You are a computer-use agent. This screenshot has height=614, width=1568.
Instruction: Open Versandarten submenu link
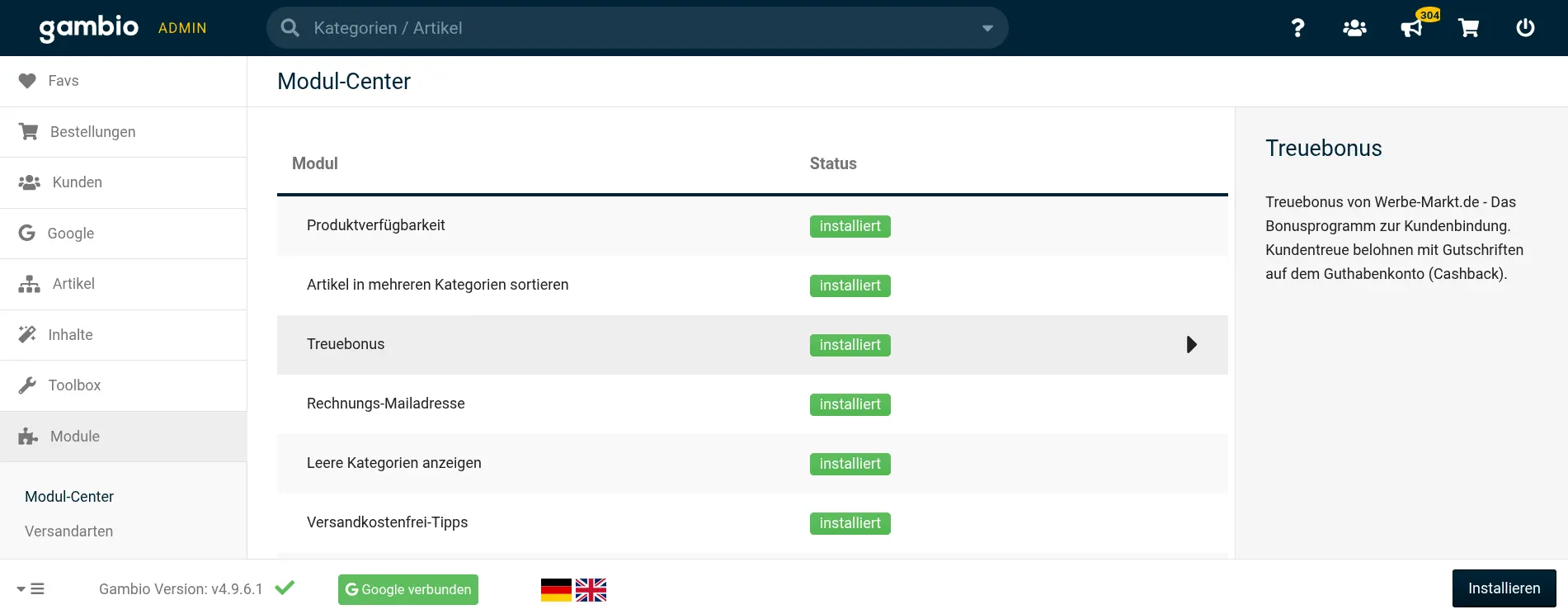click(x=69, y=531)
